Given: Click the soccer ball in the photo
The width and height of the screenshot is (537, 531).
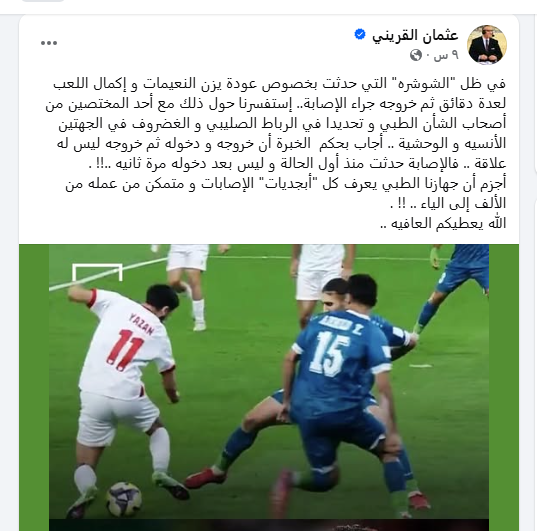Looking at the screenshot, I should pos(124,499).
